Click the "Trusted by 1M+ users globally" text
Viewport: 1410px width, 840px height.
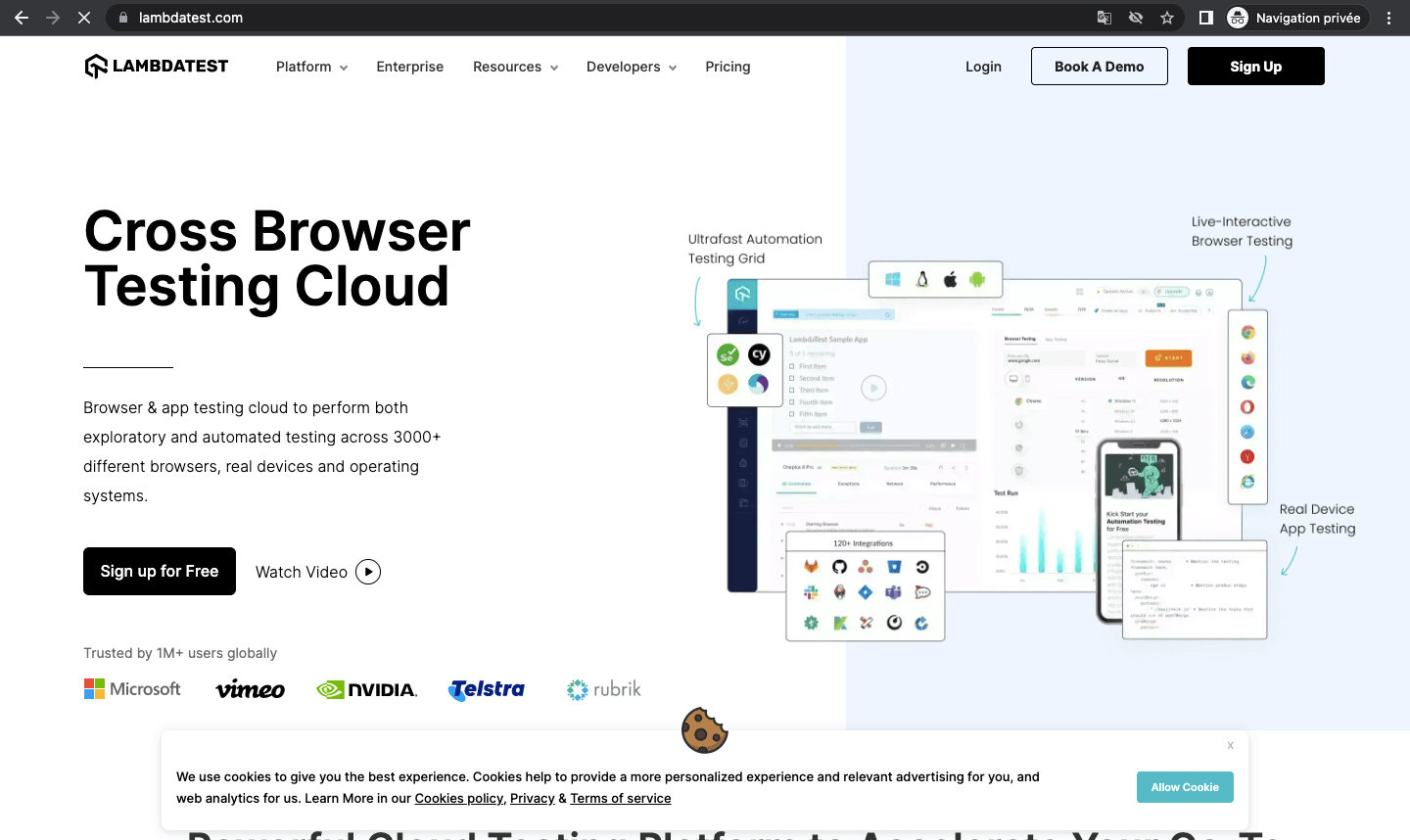[180, 653]
